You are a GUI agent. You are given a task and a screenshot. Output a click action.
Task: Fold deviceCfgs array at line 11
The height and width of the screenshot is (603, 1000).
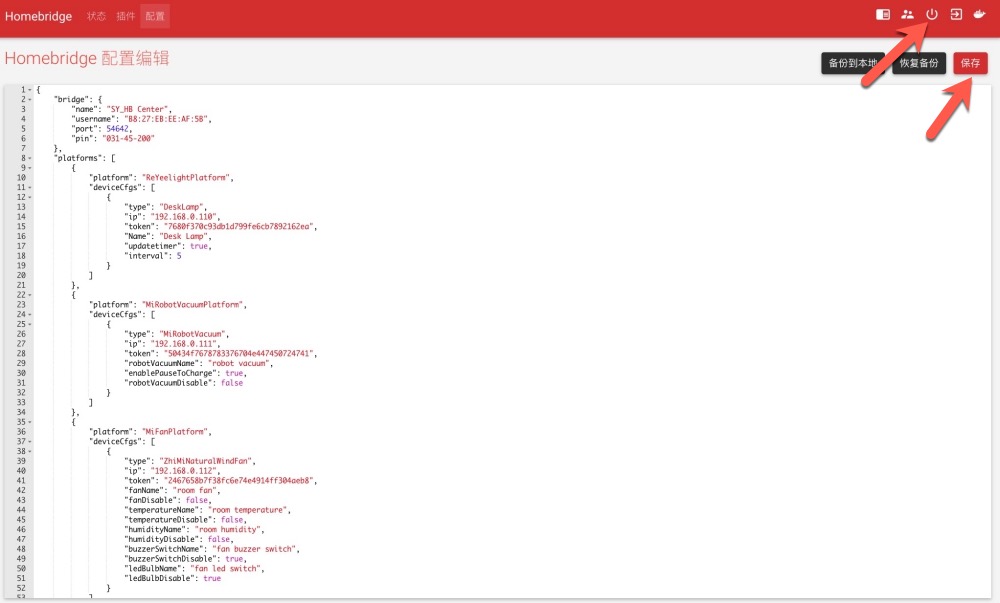click(x=30, y=187)
